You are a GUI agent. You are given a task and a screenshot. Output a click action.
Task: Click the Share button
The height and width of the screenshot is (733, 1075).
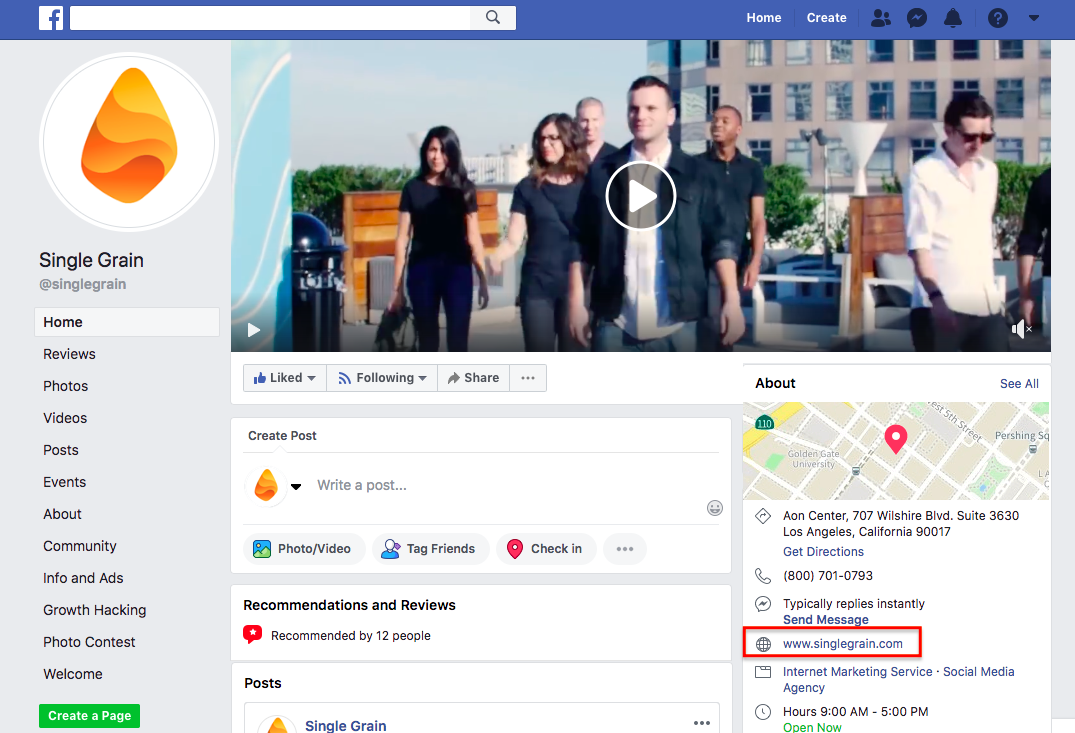(473, 378)
